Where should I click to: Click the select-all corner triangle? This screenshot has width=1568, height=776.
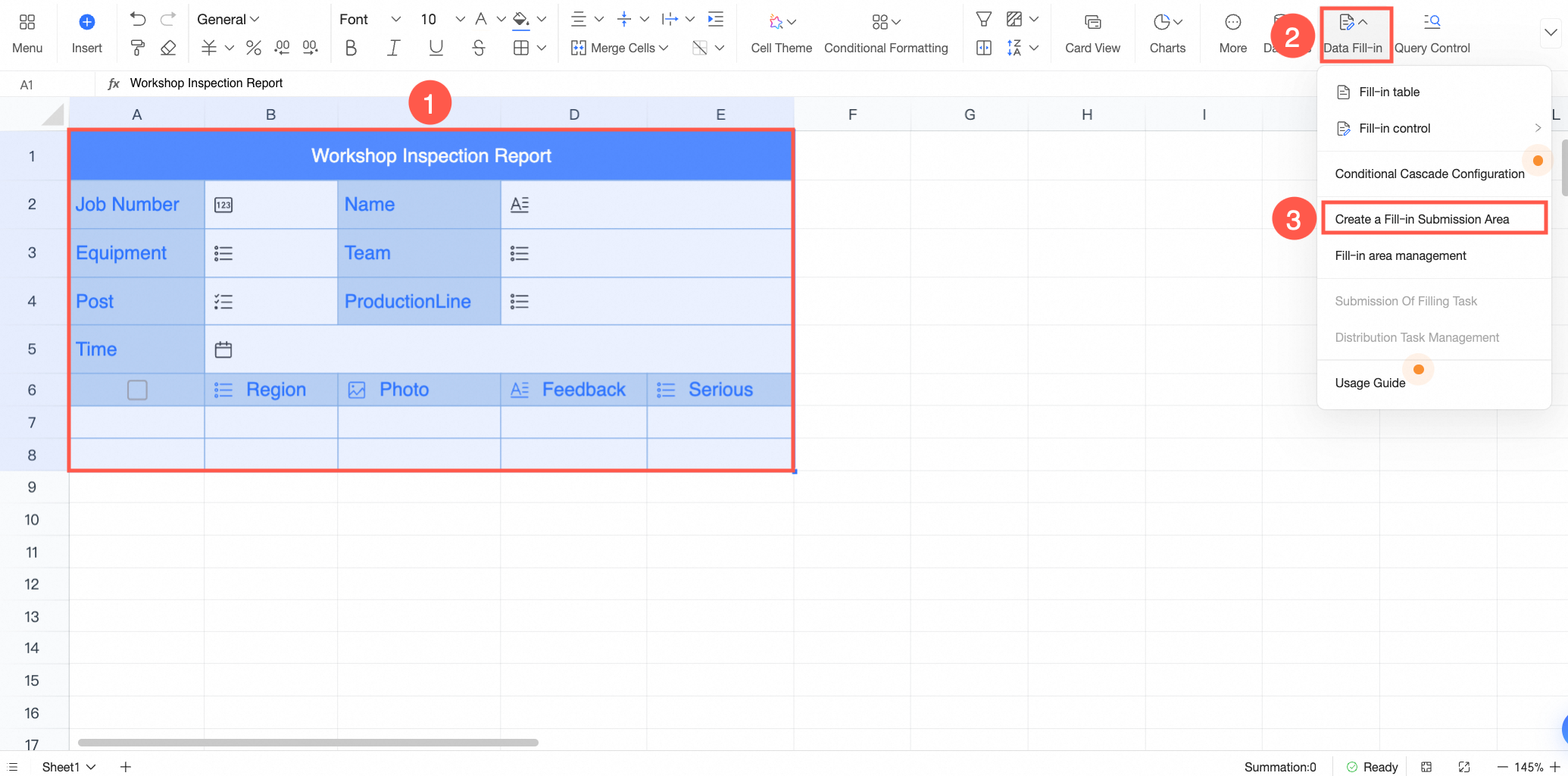tap(52, 114)
